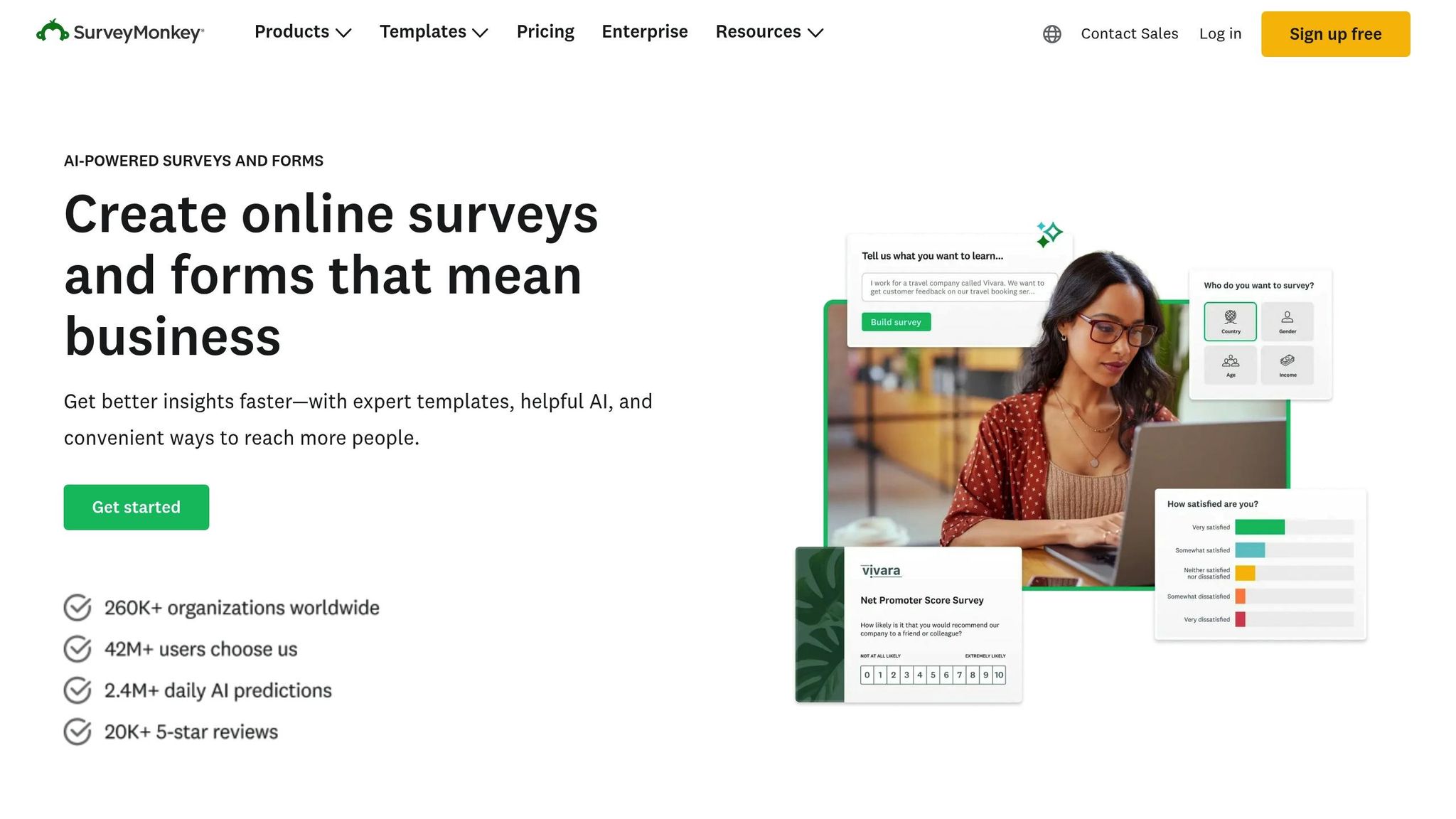This screenshot has height=819, width=1456.
Task: Click the green Very satisfied bar
Action: [1259, 527]
